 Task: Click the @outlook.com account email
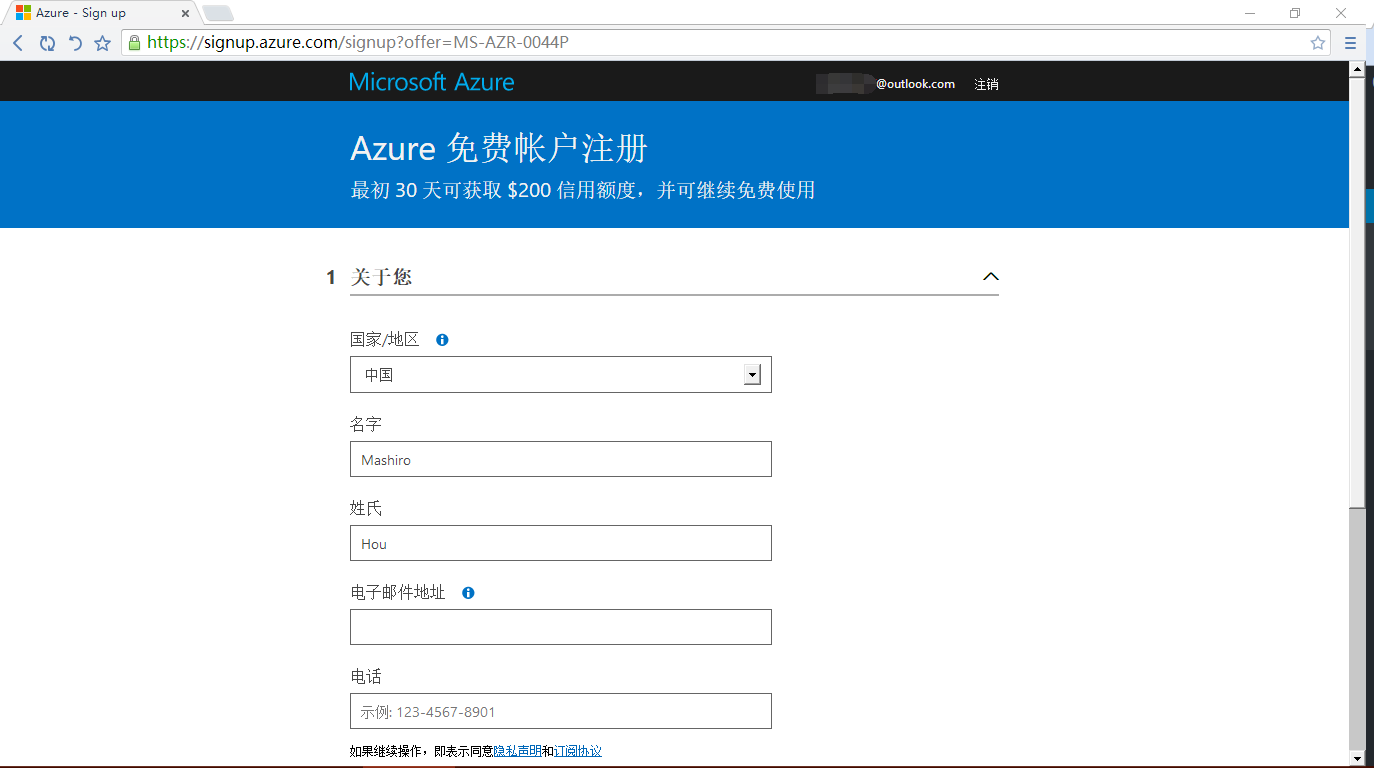point(915,84)
